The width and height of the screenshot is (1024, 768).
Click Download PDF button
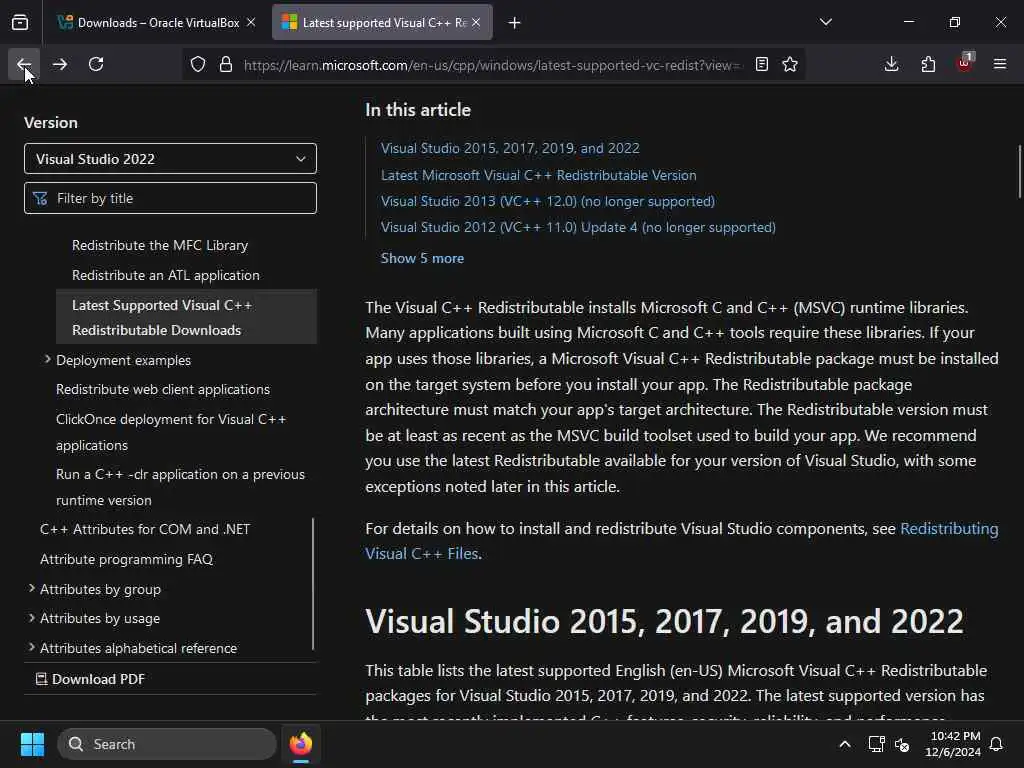[x=90, y=679]
